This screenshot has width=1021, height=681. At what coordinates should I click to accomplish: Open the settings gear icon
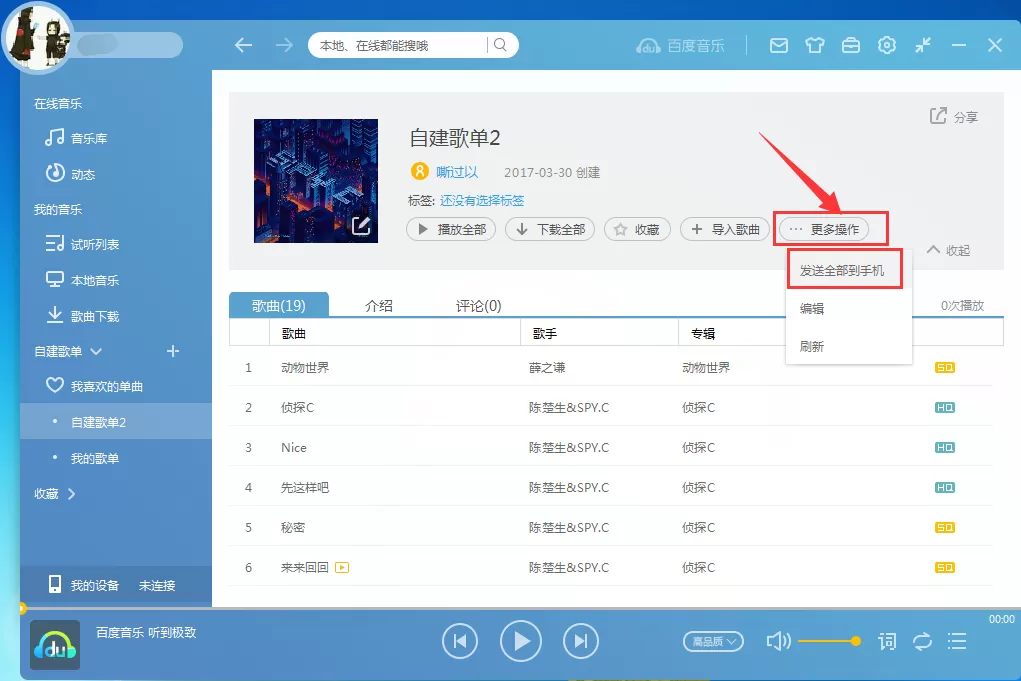pyautogui.click(x=887, y=45)
